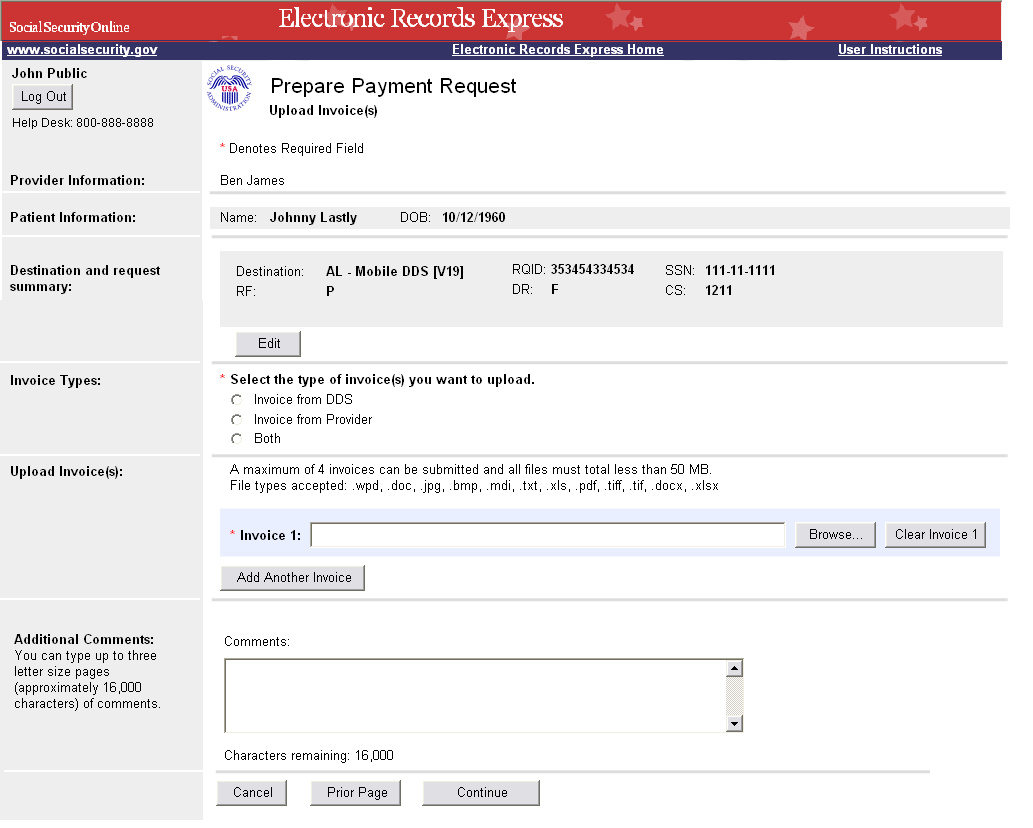Image resolution: width=1033 pixels, height=828 pixels.
Task: Open the User Instructions link
Action: coord(889,50)
